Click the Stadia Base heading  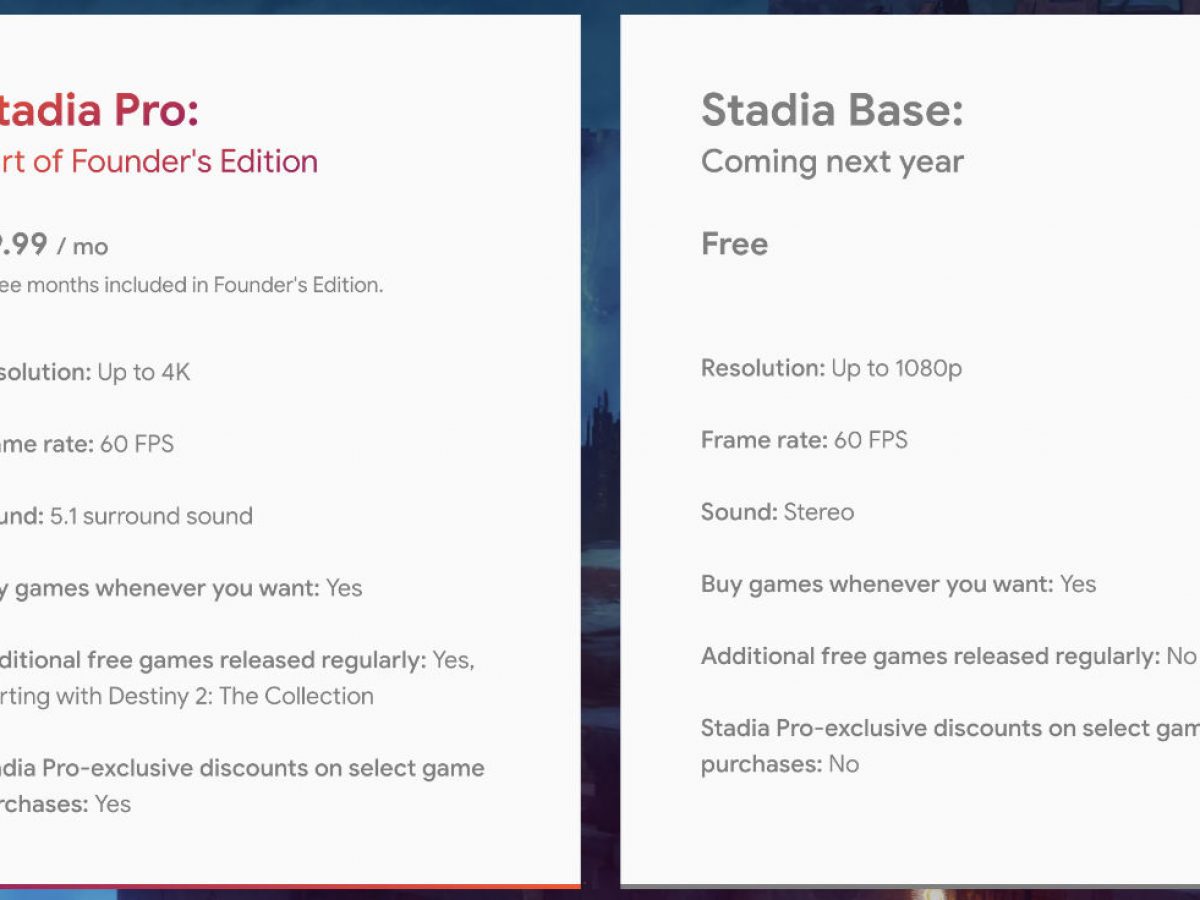point(831,110)
